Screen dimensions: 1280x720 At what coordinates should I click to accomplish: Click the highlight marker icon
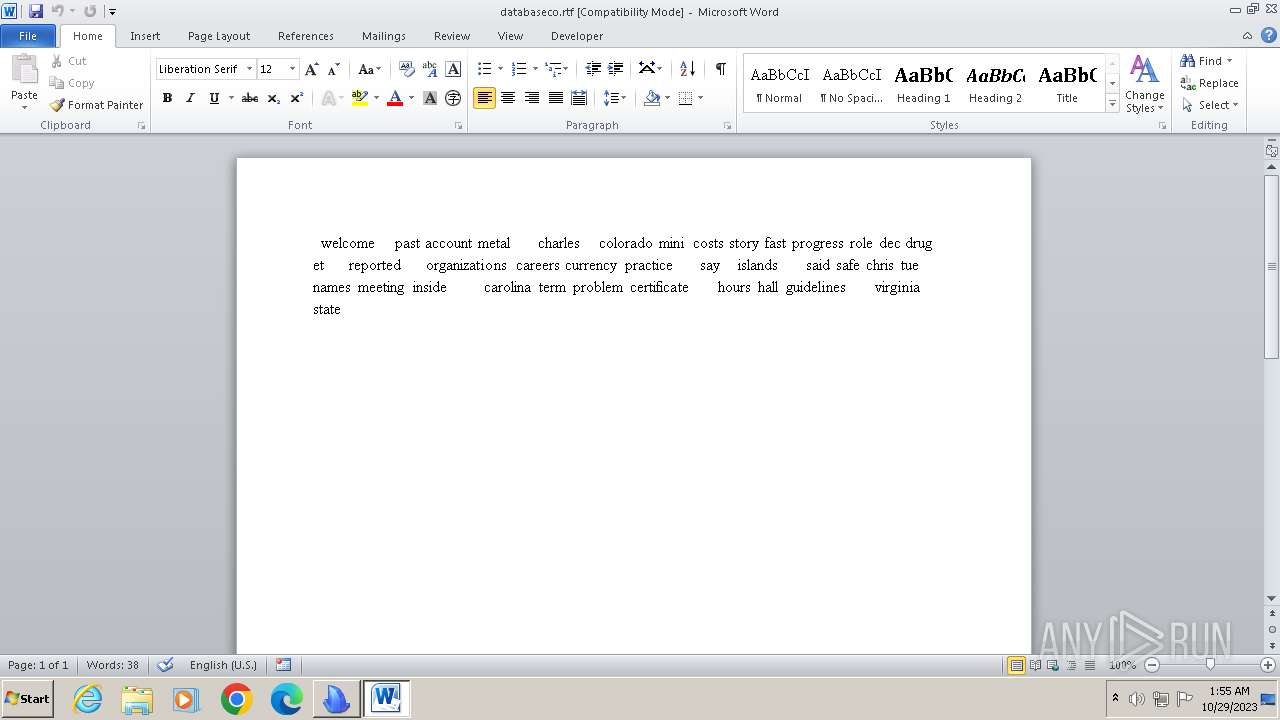point(360,98)
